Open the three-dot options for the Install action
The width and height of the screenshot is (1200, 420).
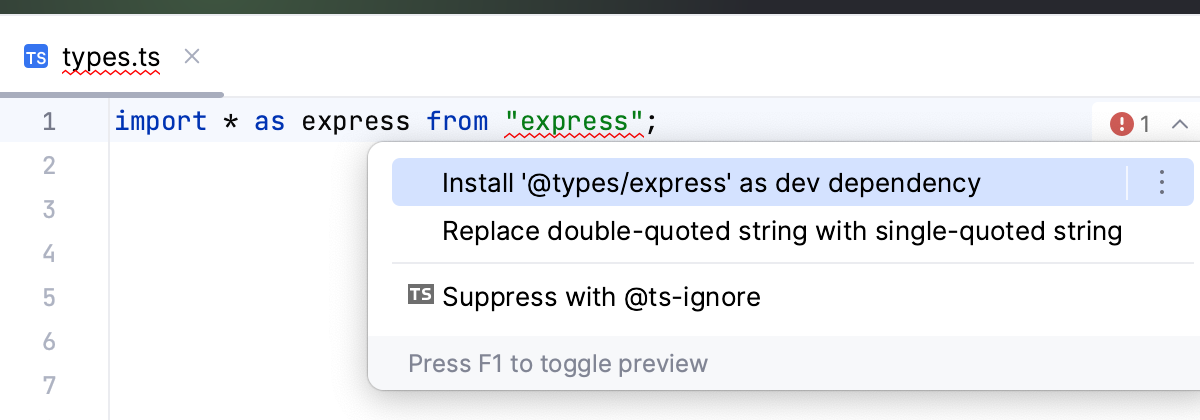click(1161, 182)
